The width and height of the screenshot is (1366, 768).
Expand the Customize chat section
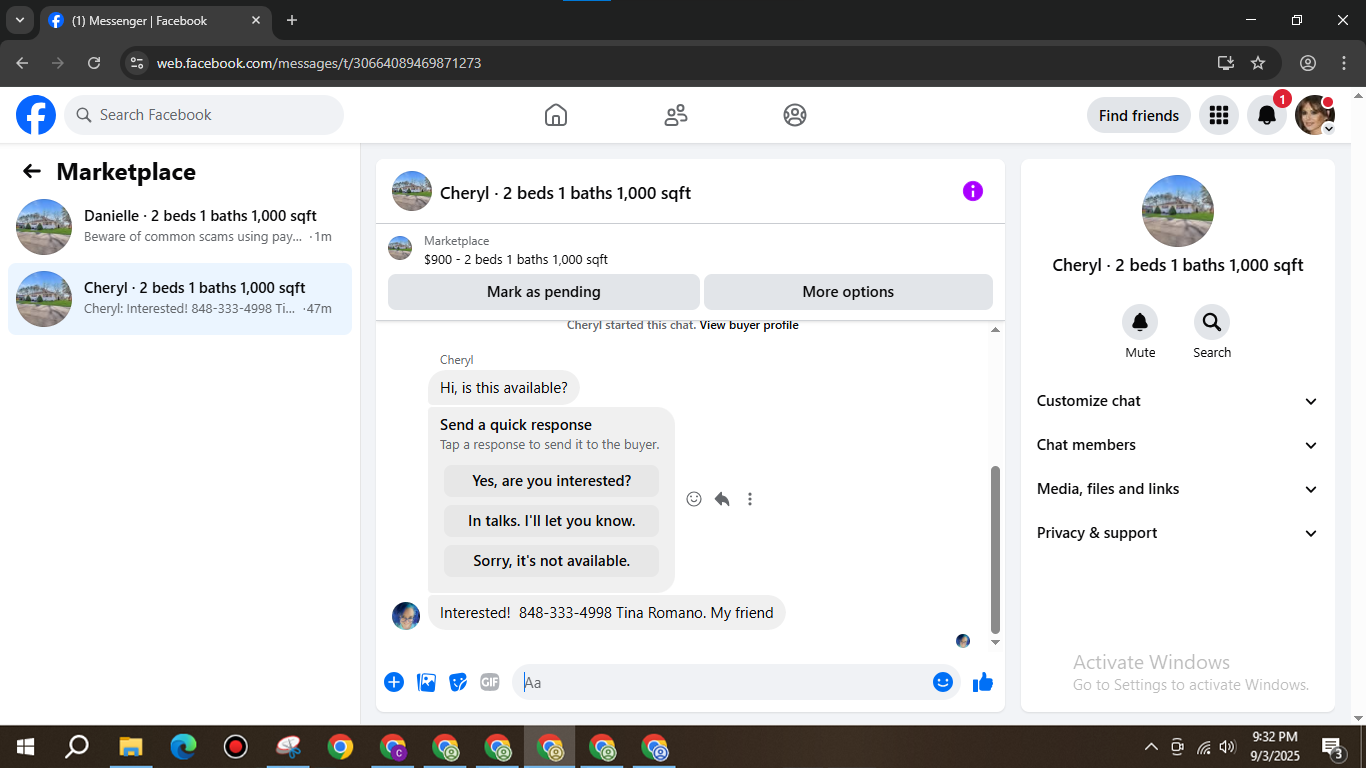click(x=1178, y=401)
